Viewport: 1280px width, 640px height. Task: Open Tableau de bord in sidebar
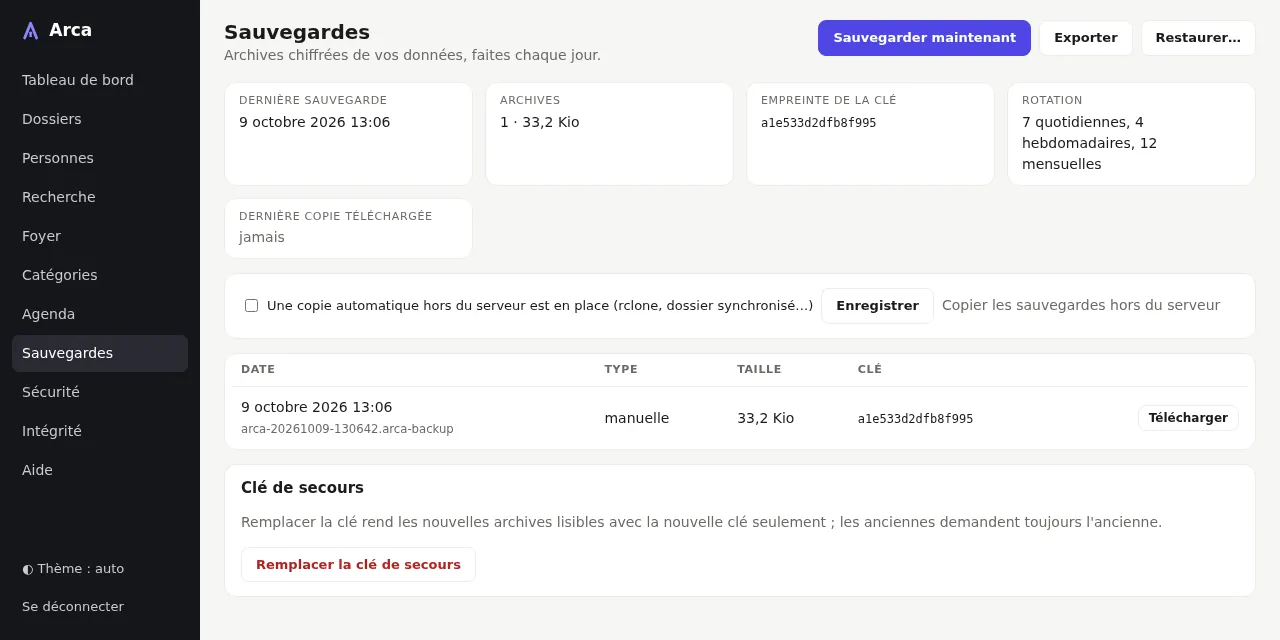point(100,80)
